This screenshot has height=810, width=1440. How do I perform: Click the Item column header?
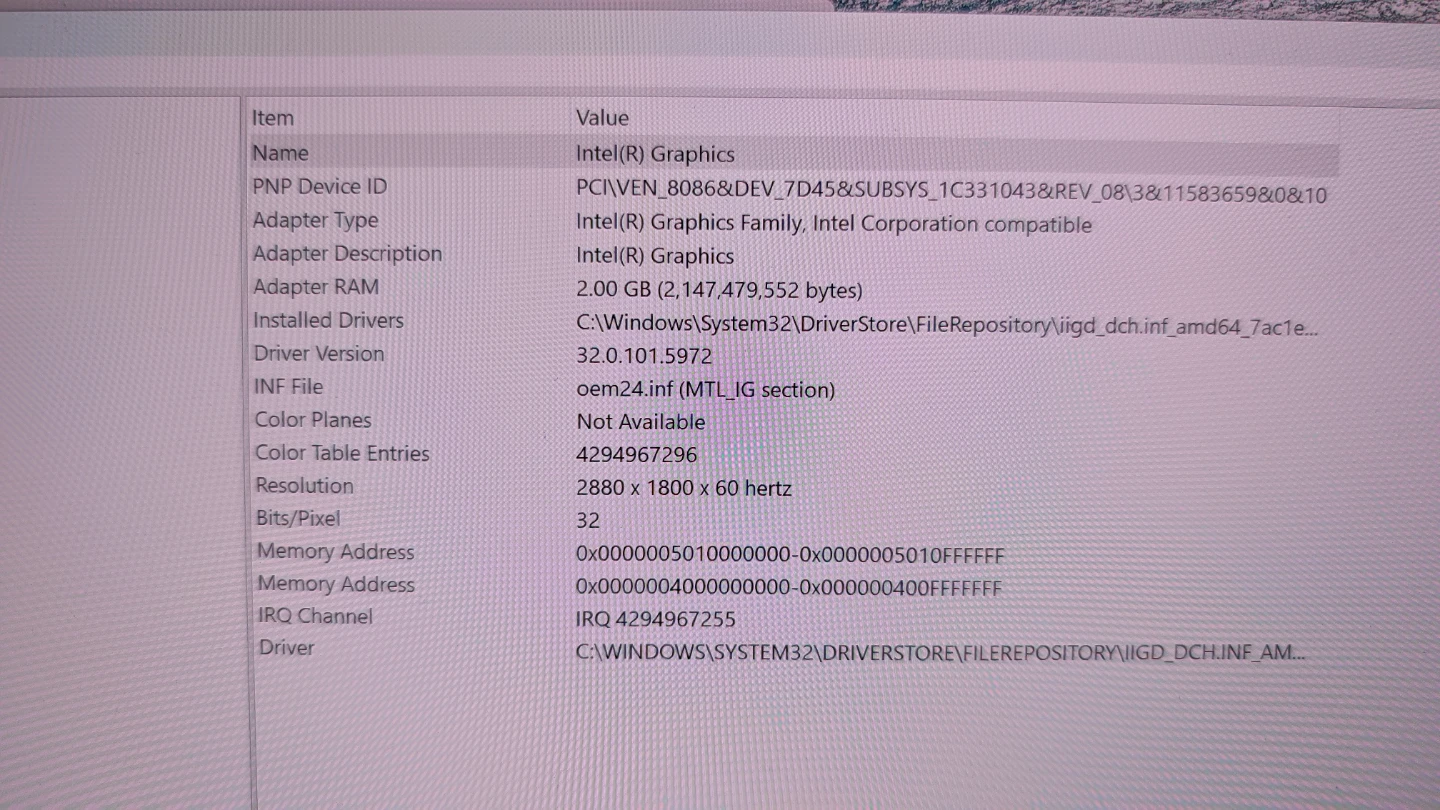tap(273, 118)
